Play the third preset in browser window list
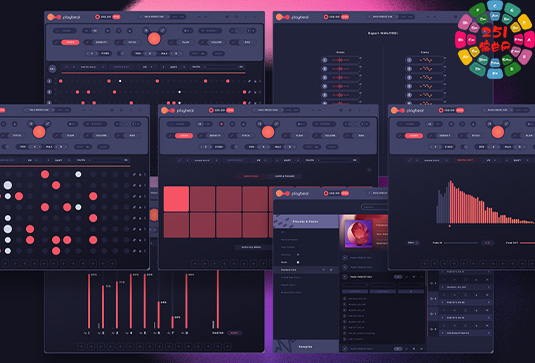This screenshot has width=535, height=363. 345,277
